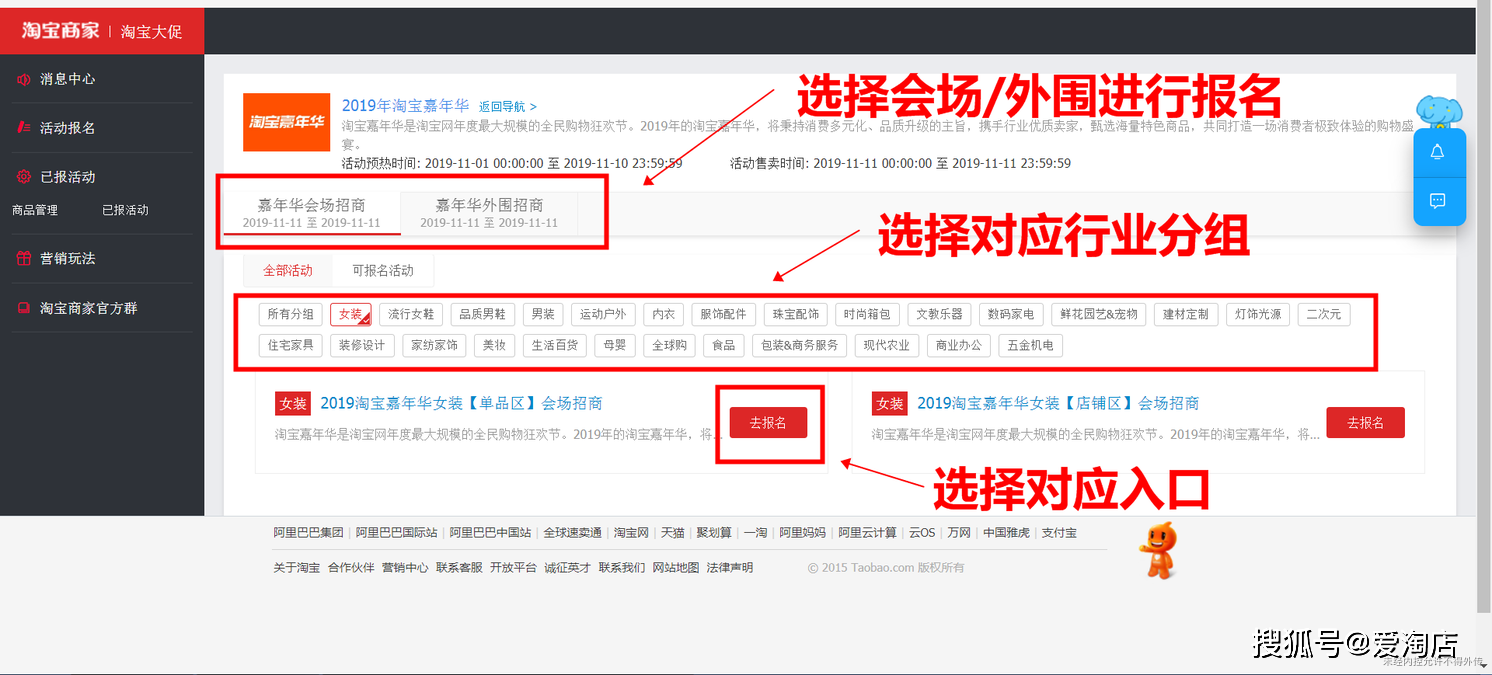Choose 美妆 category
Viewport: 1492px width, 675px height.
[x=494, y=345]
